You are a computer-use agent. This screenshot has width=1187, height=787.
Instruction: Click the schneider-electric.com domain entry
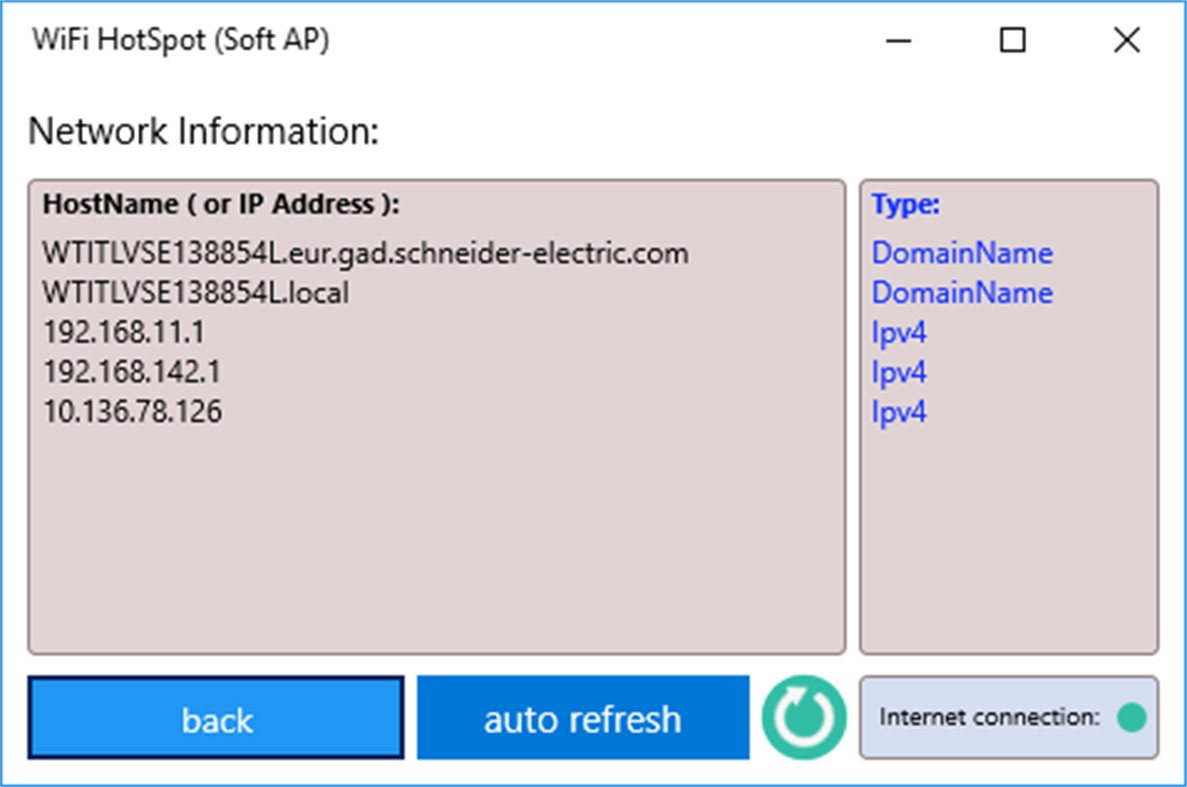click(x=365, y=253)
